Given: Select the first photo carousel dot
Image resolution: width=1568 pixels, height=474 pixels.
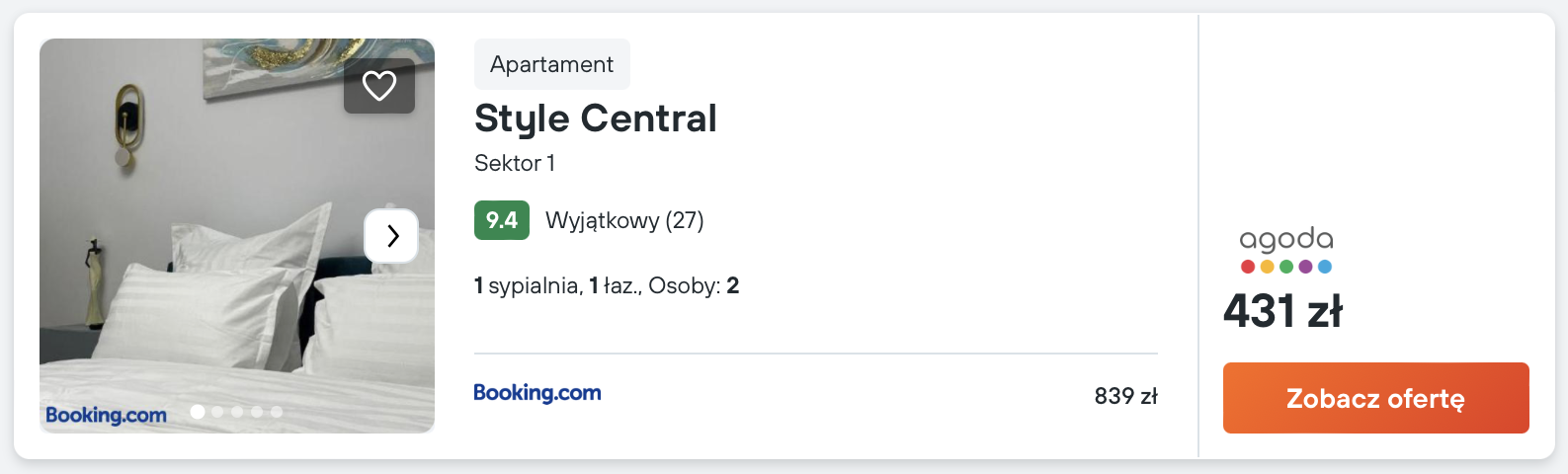Looking at the screenshot, I should click(x=198, y=412).
